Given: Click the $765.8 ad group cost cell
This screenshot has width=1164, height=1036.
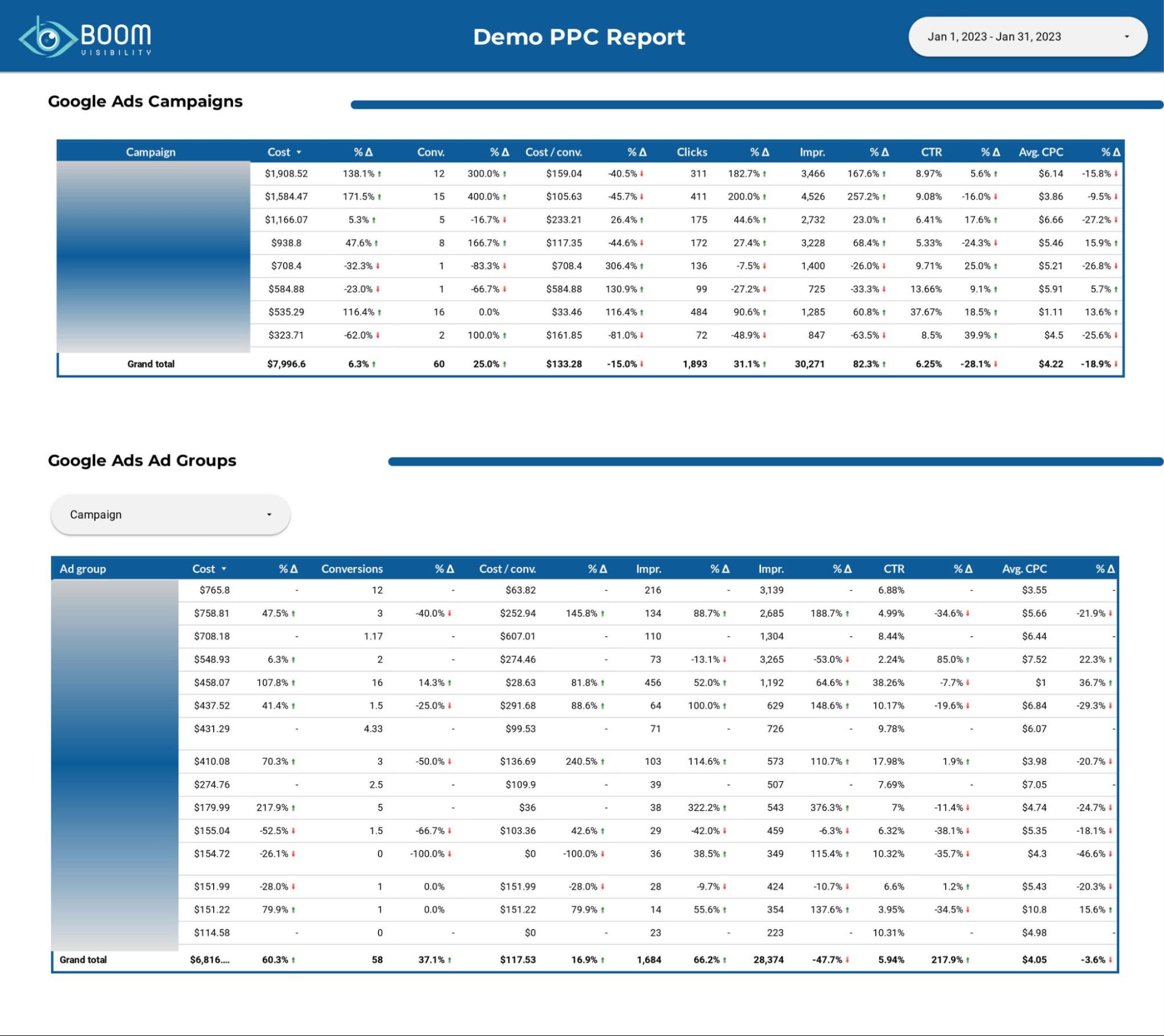Looking at the screenshot, I should [214, 590].
